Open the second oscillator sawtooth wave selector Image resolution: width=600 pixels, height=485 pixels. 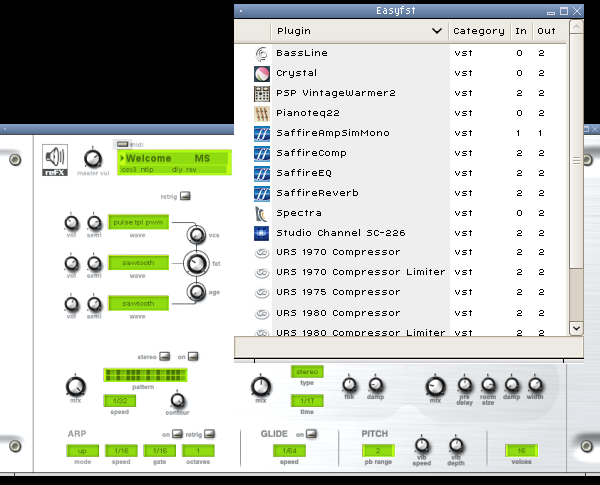tap(138, 263)
